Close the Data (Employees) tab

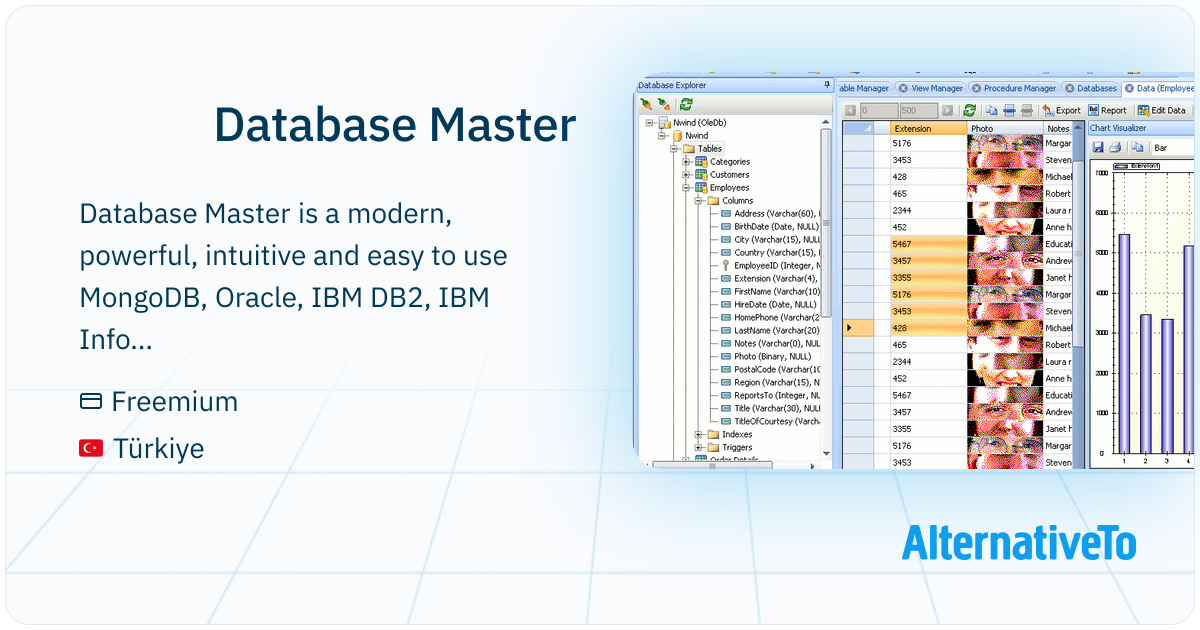coord(1129,88)
